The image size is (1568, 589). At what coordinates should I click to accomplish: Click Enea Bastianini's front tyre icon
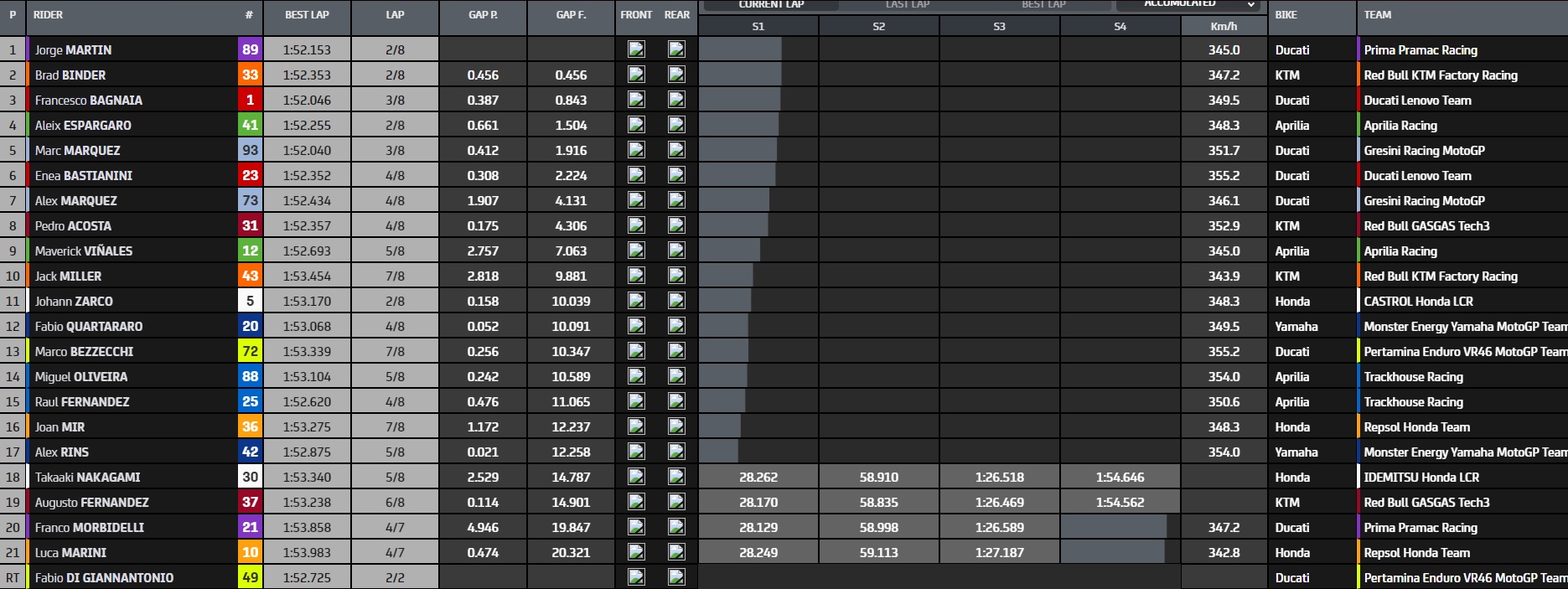pos(636,175)
